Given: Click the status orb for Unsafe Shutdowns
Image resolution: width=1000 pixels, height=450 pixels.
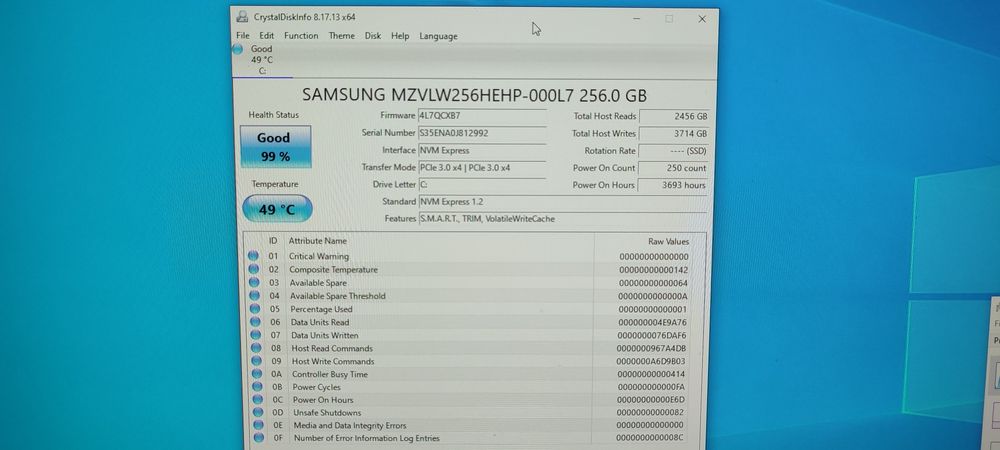Looking at the screenshot, I should pyautogui.click(x=258, y=412).
